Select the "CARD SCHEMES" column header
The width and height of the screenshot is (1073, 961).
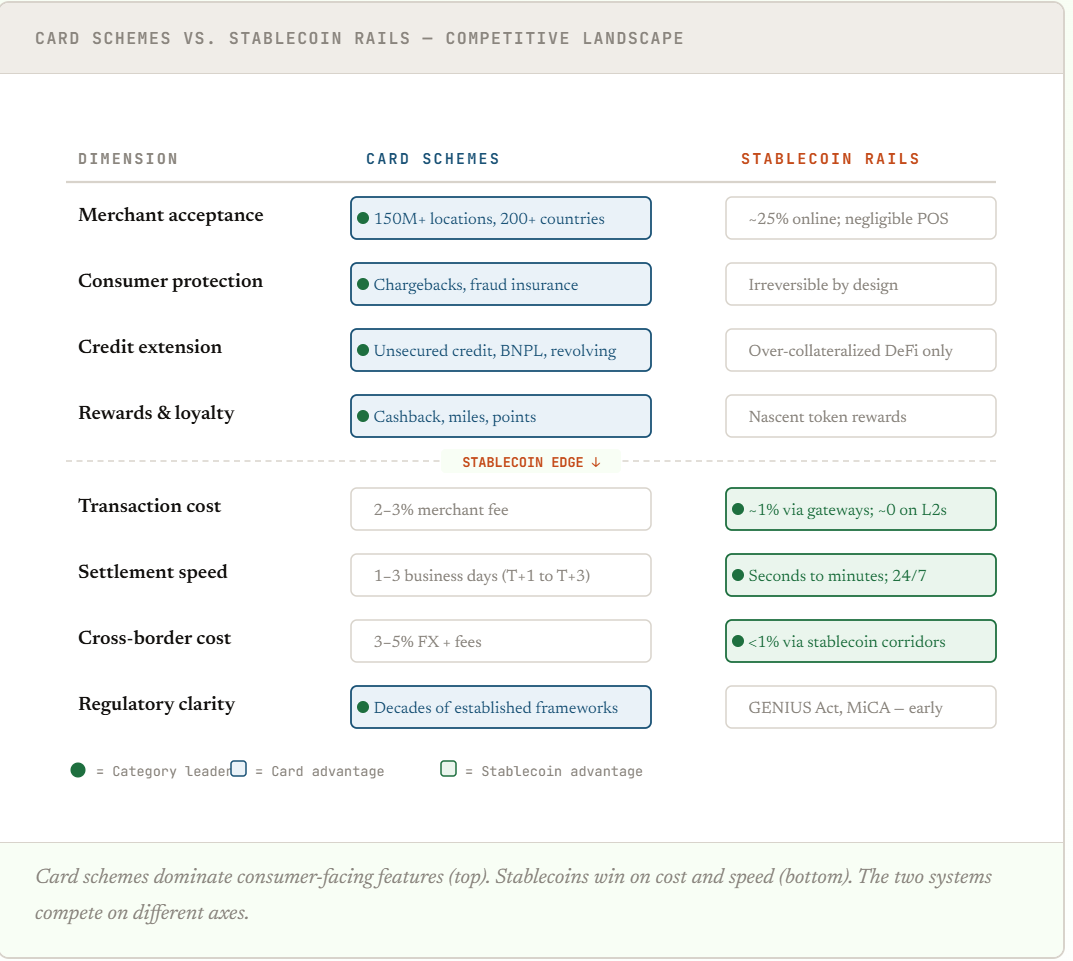(432, 159)
